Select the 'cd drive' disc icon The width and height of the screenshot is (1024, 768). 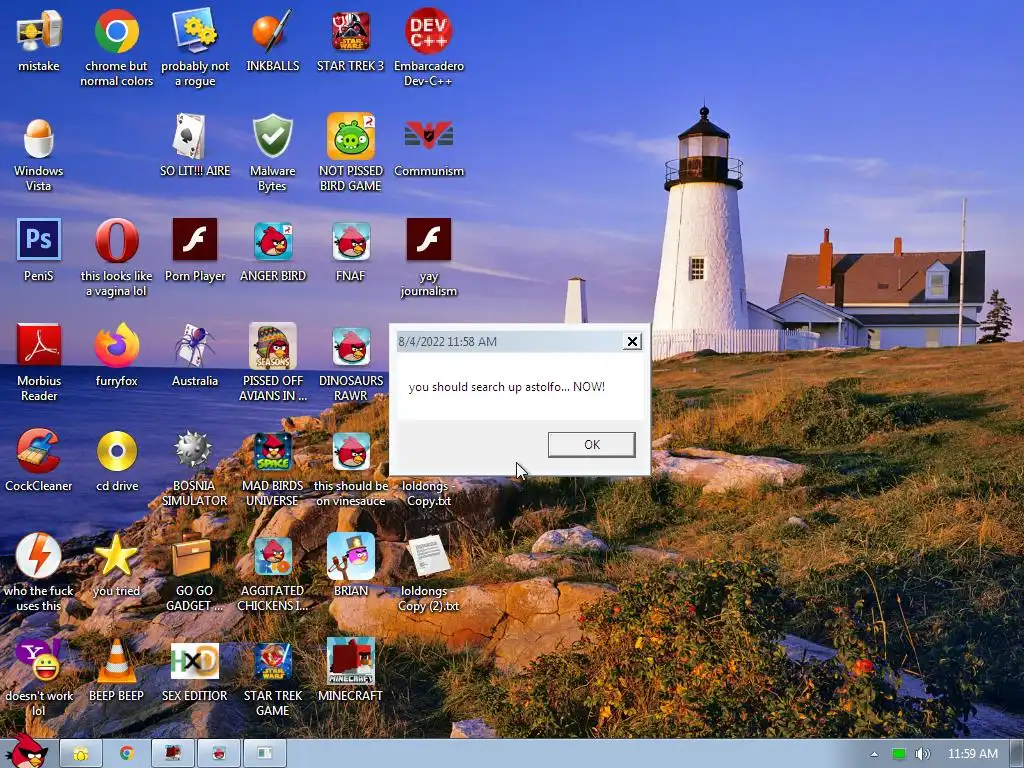[x=117, y=451]
